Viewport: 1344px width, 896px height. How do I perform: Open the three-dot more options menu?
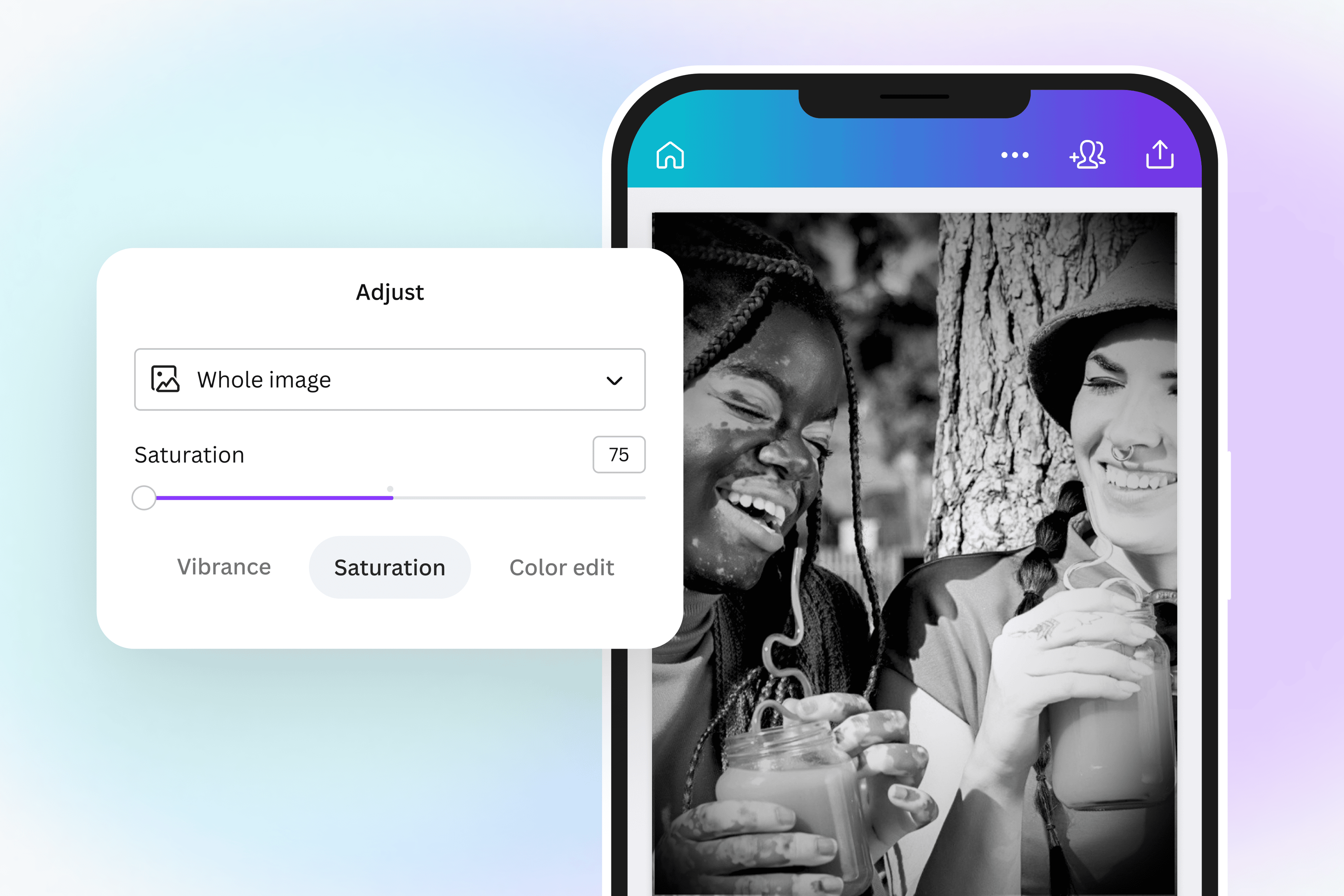coord(1015,155)
